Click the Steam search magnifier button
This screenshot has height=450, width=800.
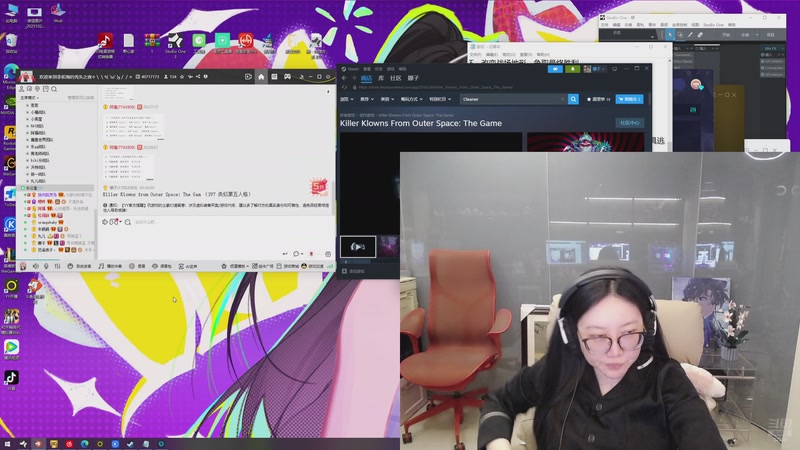click(573, 99)
